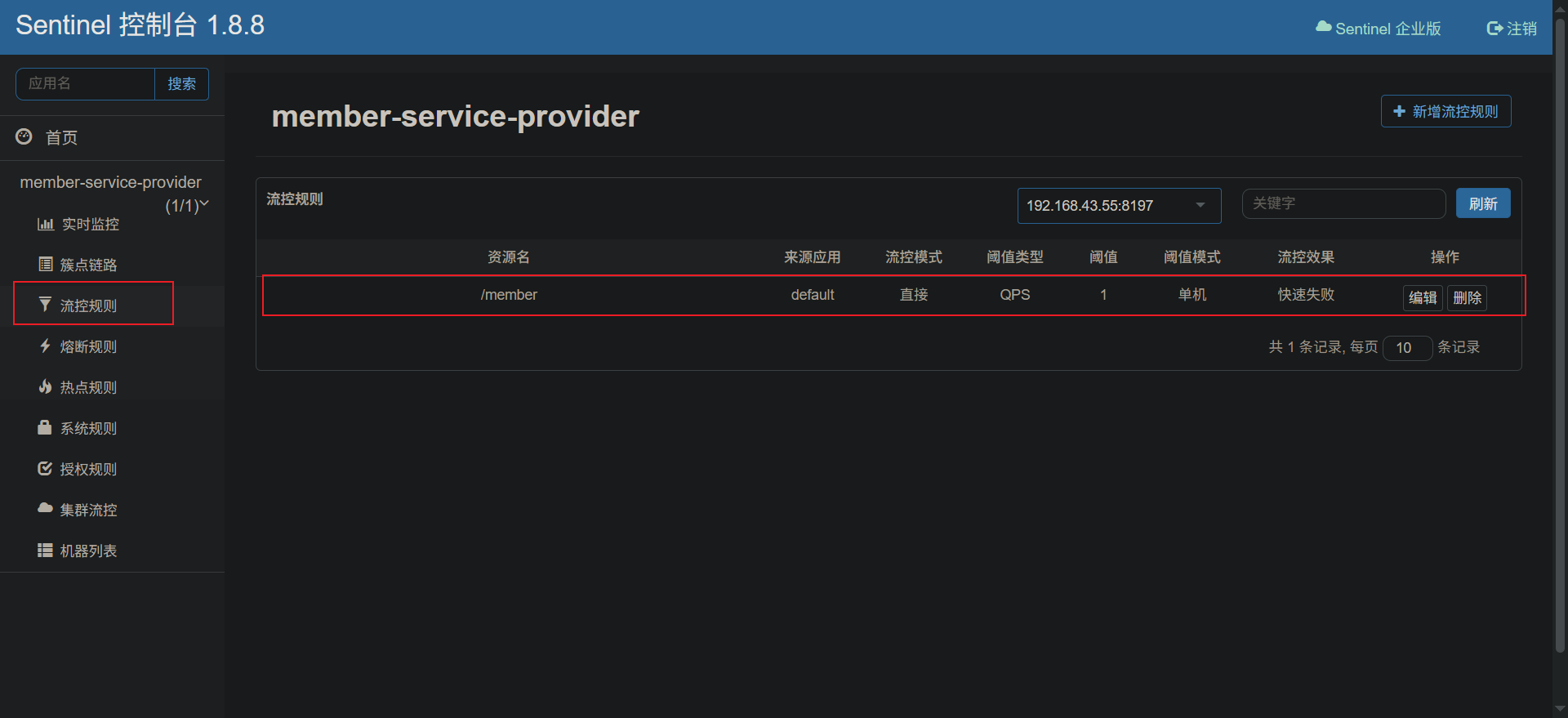Image resolution: width=1568 pixels, height=718 pixels.
Task: Click the 搜索 search button
Action: [x=181, y=83]
